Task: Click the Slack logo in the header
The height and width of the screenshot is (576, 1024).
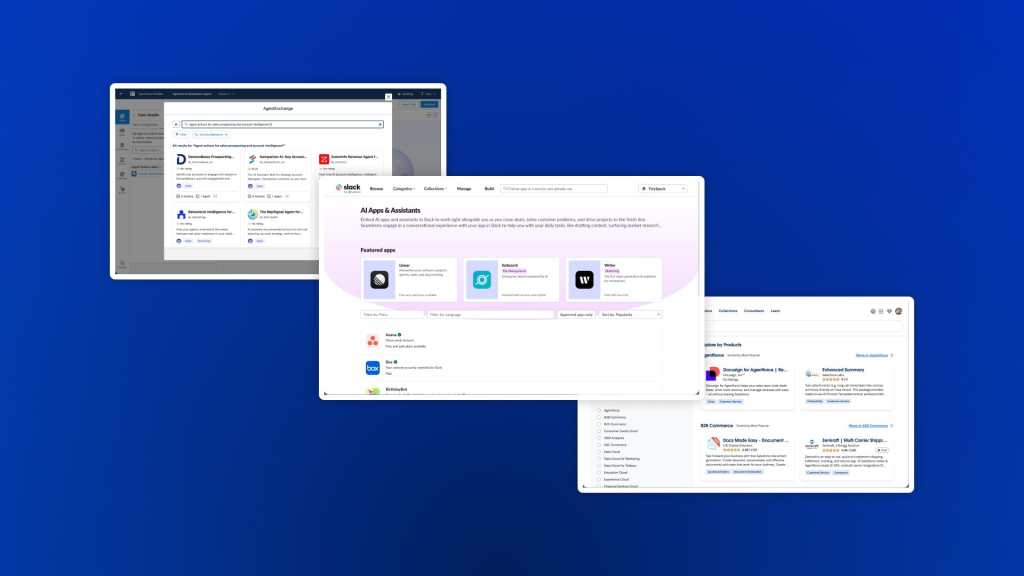Action: (x=349, y=188)
